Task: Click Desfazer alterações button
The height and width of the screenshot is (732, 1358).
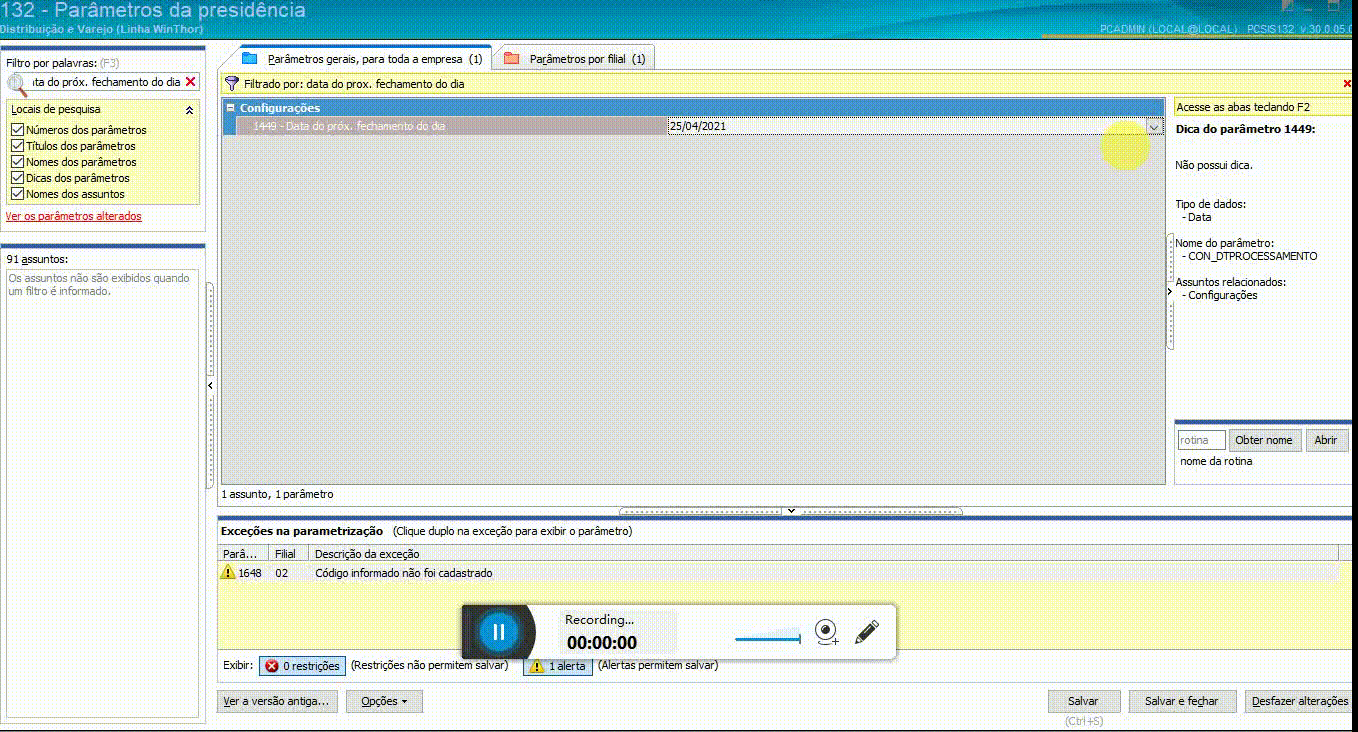Action: (1300, 701)
